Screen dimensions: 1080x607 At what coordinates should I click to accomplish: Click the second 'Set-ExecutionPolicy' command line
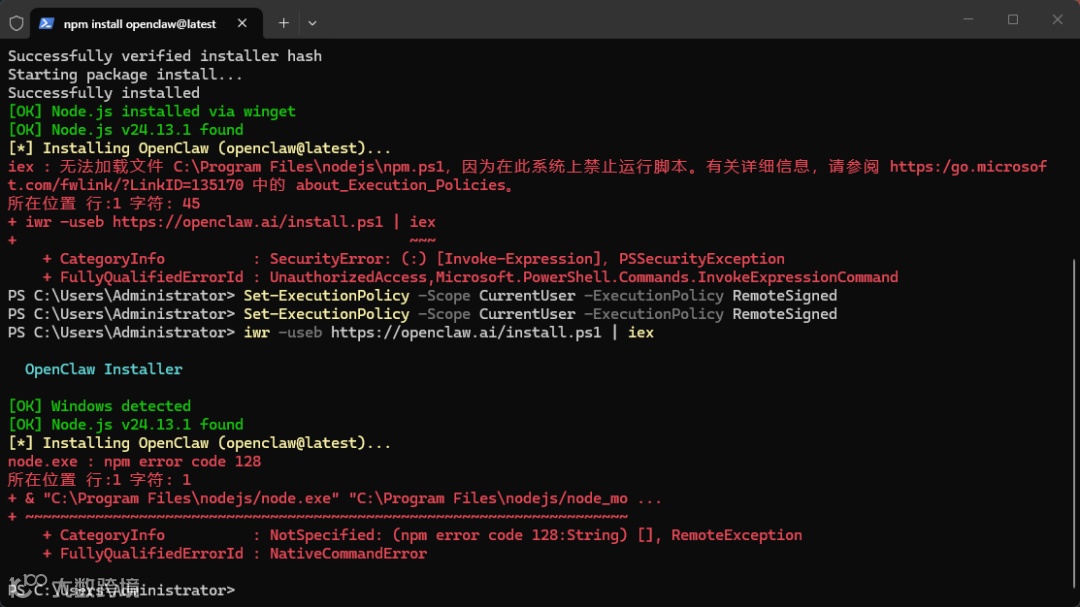tap(422, 314)
